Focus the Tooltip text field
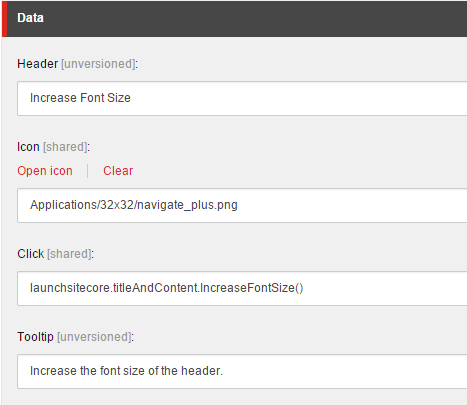 click(242, 371)
